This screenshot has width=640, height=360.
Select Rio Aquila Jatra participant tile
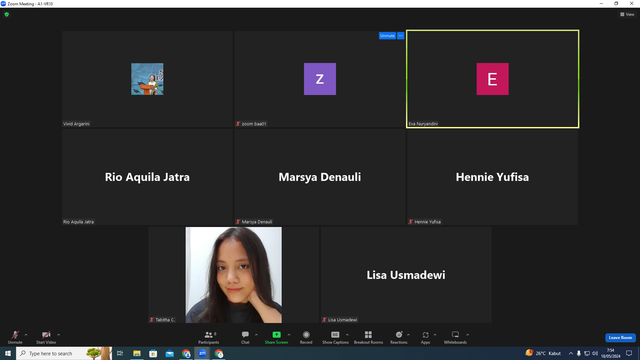coord(147,177)
